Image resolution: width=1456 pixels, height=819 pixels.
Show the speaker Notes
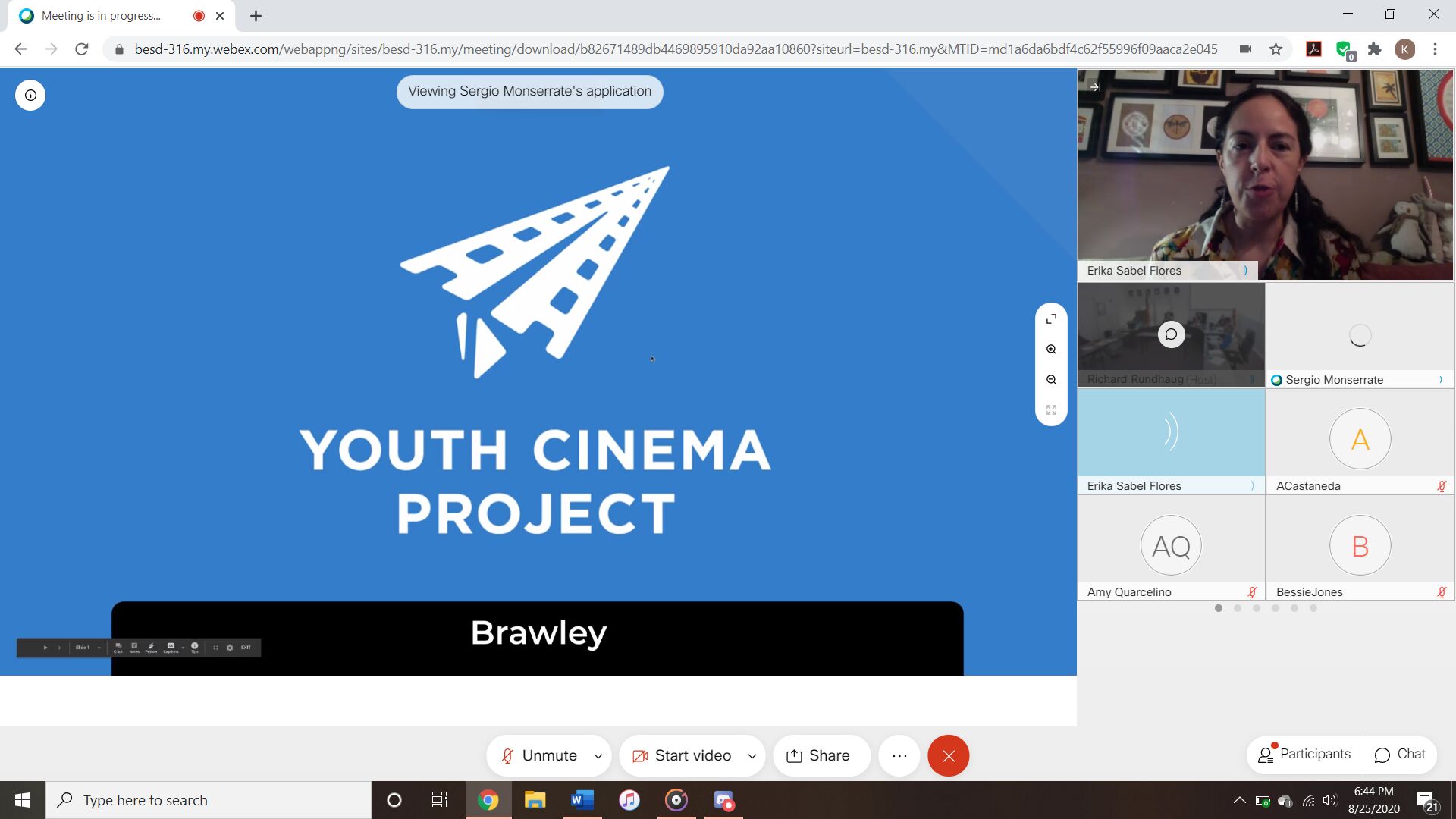point(134,648)
